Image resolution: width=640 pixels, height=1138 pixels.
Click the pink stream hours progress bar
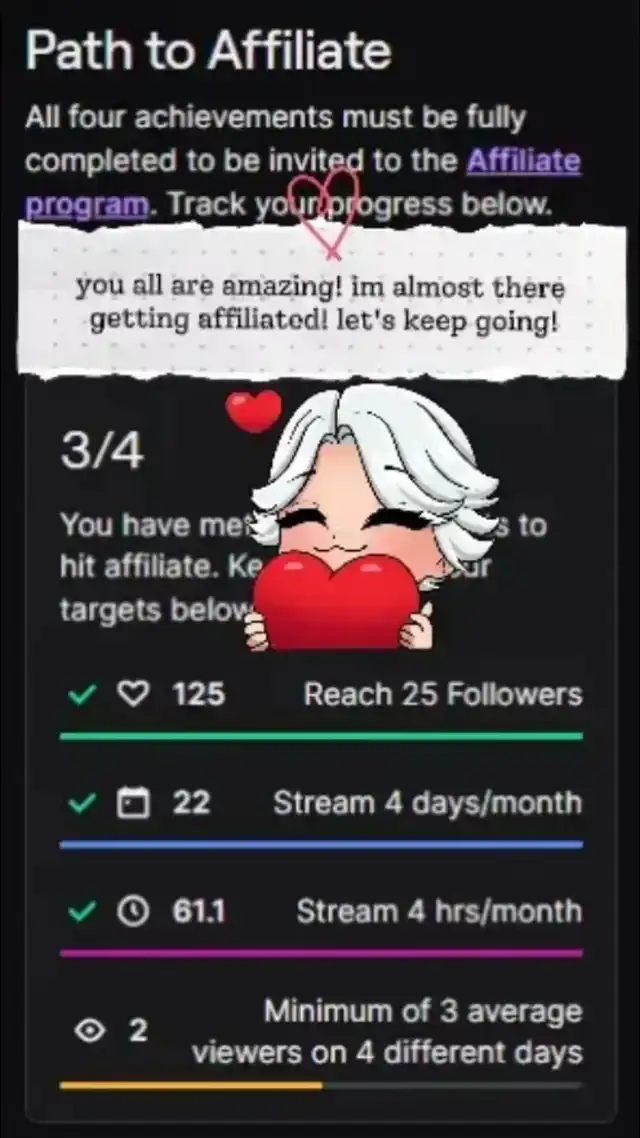(321, 953)
